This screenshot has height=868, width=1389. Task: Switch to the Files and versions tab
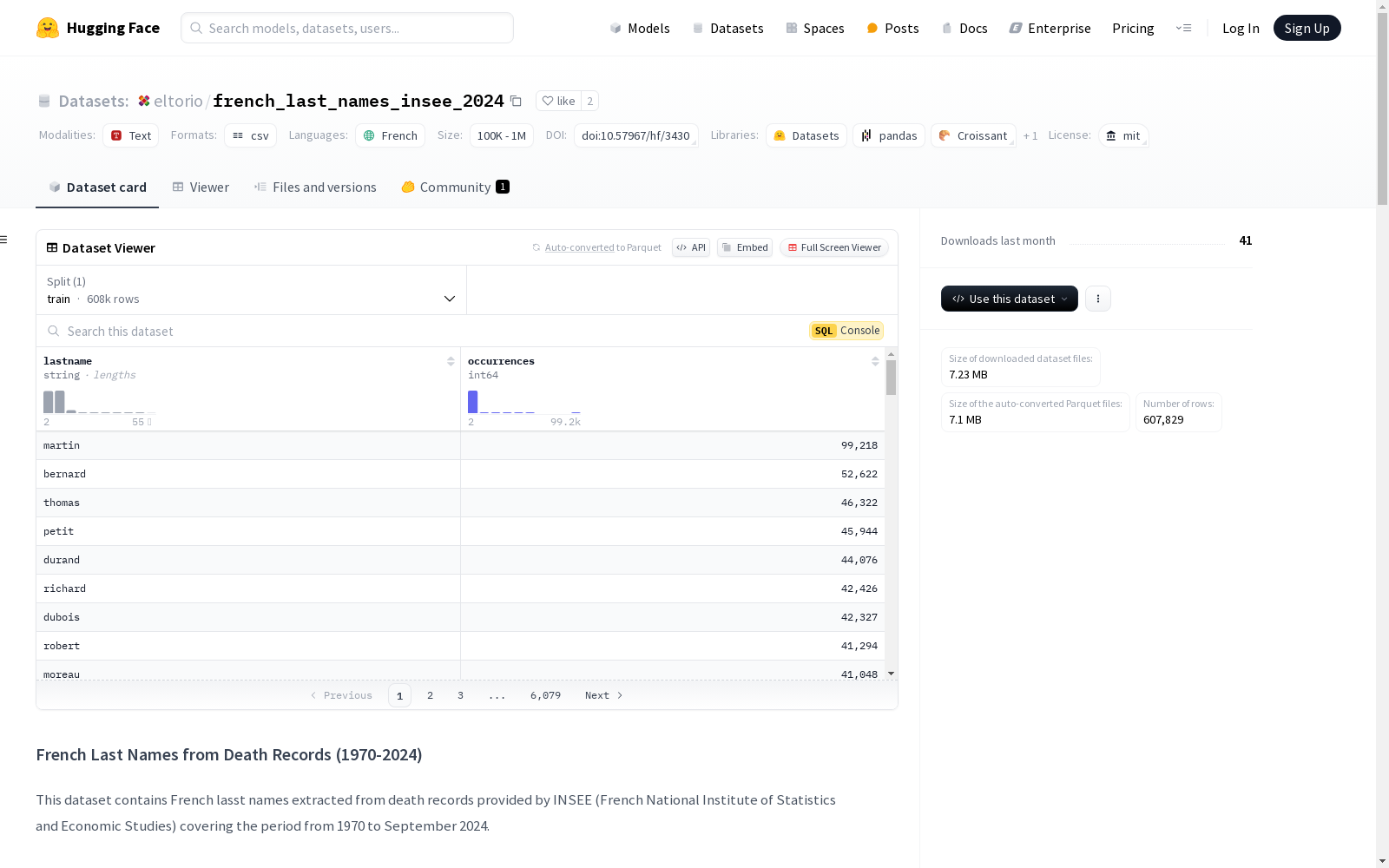coord(315,187)
